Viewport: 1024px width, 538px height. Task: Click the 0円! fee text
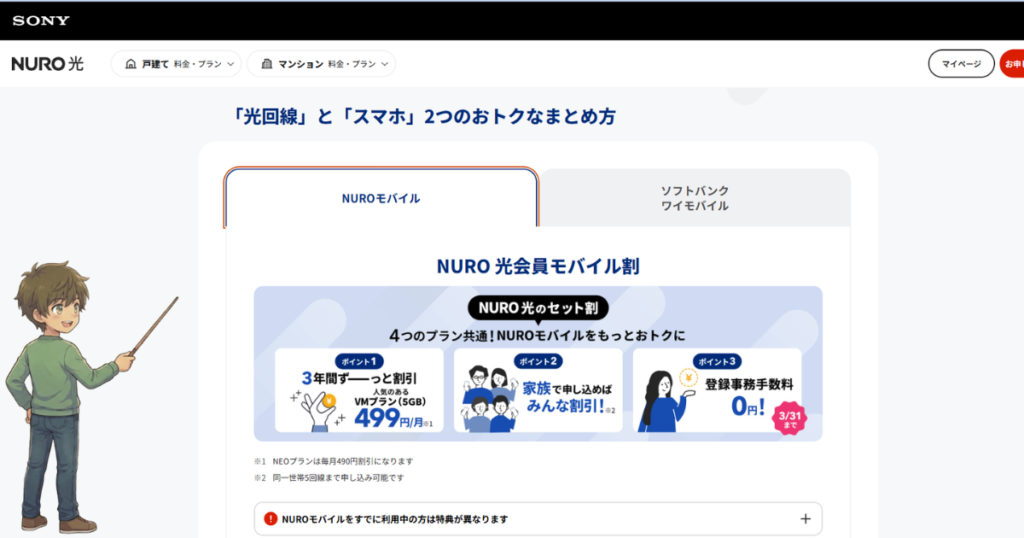click(x=748, y=407)
